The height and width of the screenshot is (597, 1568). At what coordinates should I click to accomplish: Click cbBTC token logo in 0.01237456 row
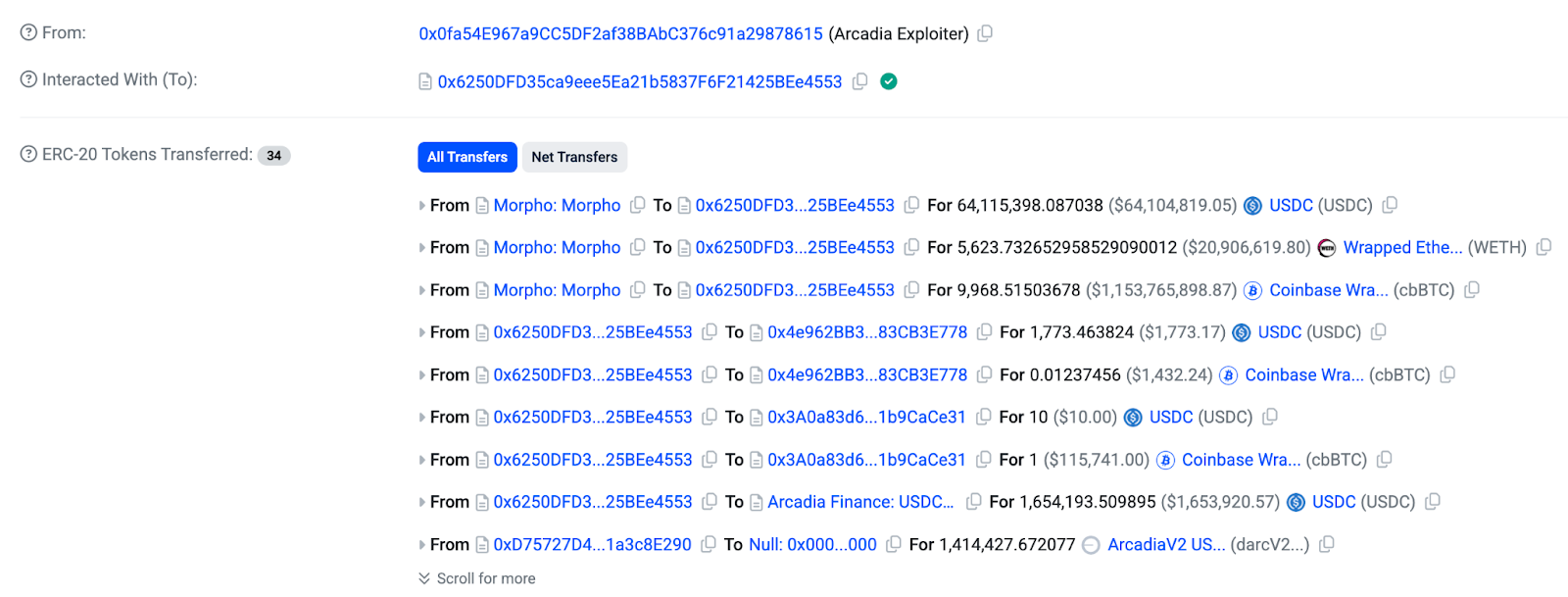1229,374
